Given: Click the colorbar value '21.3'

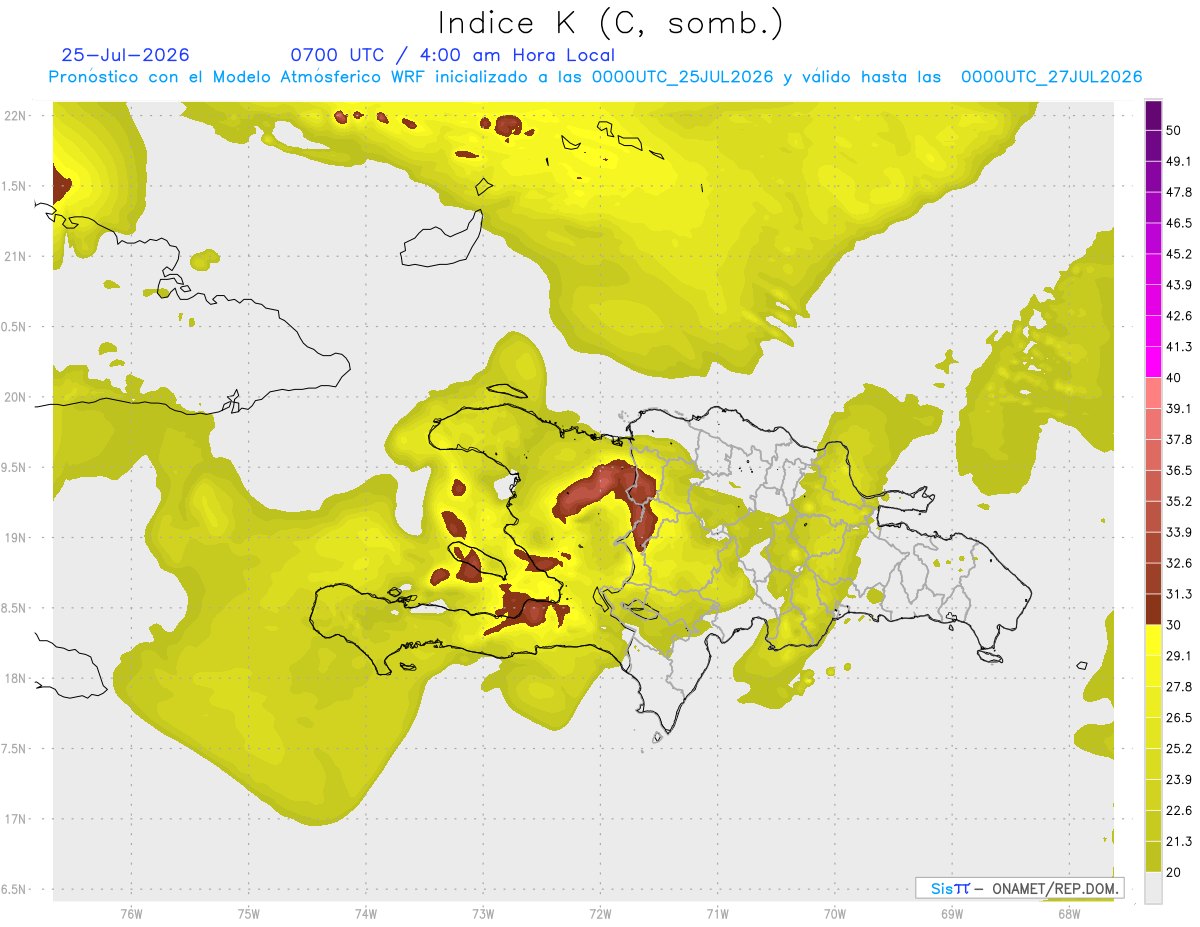Looking at the screenshot, I should pos(1179,841).
